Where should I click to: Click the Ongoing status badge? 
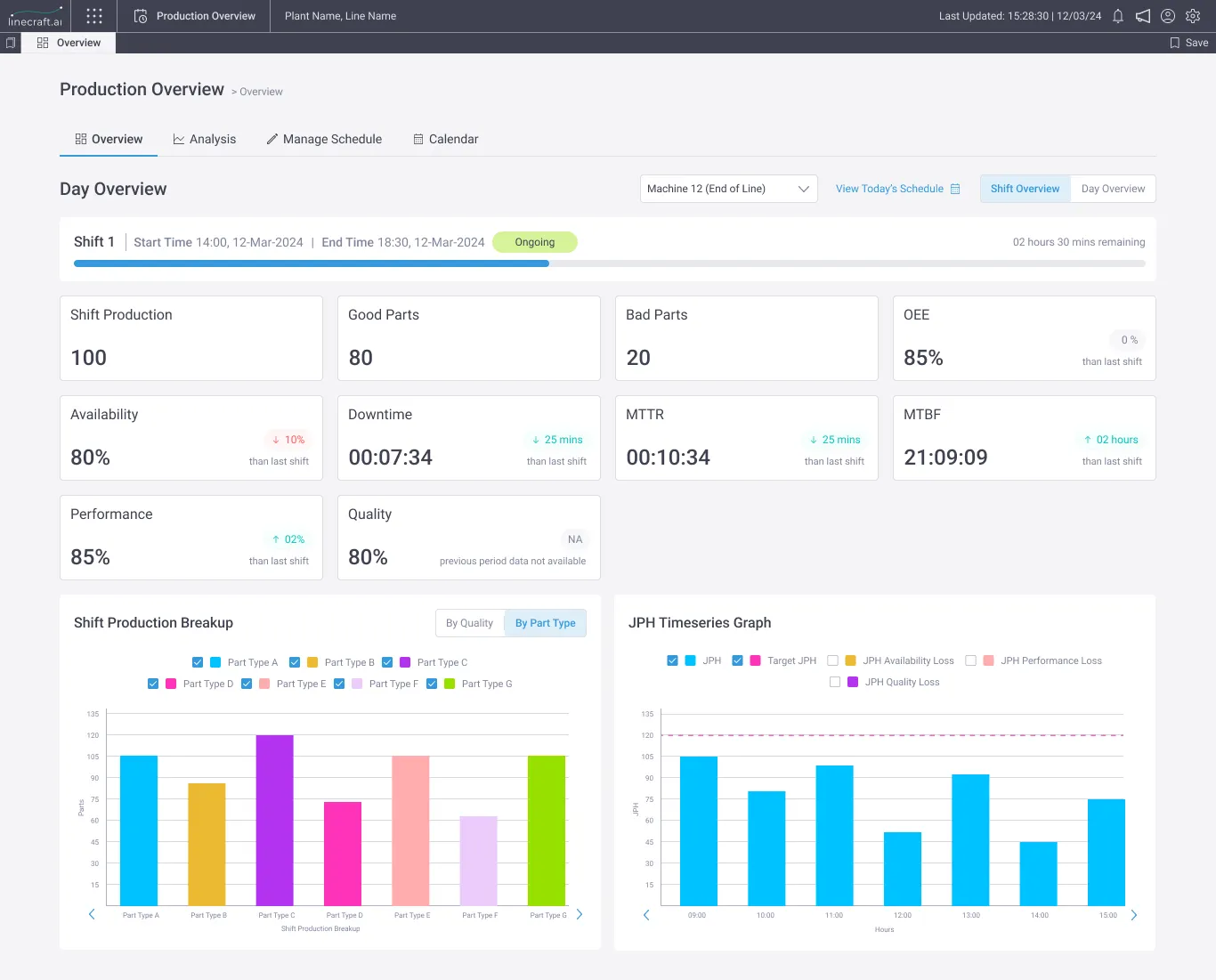coord(535,242)
